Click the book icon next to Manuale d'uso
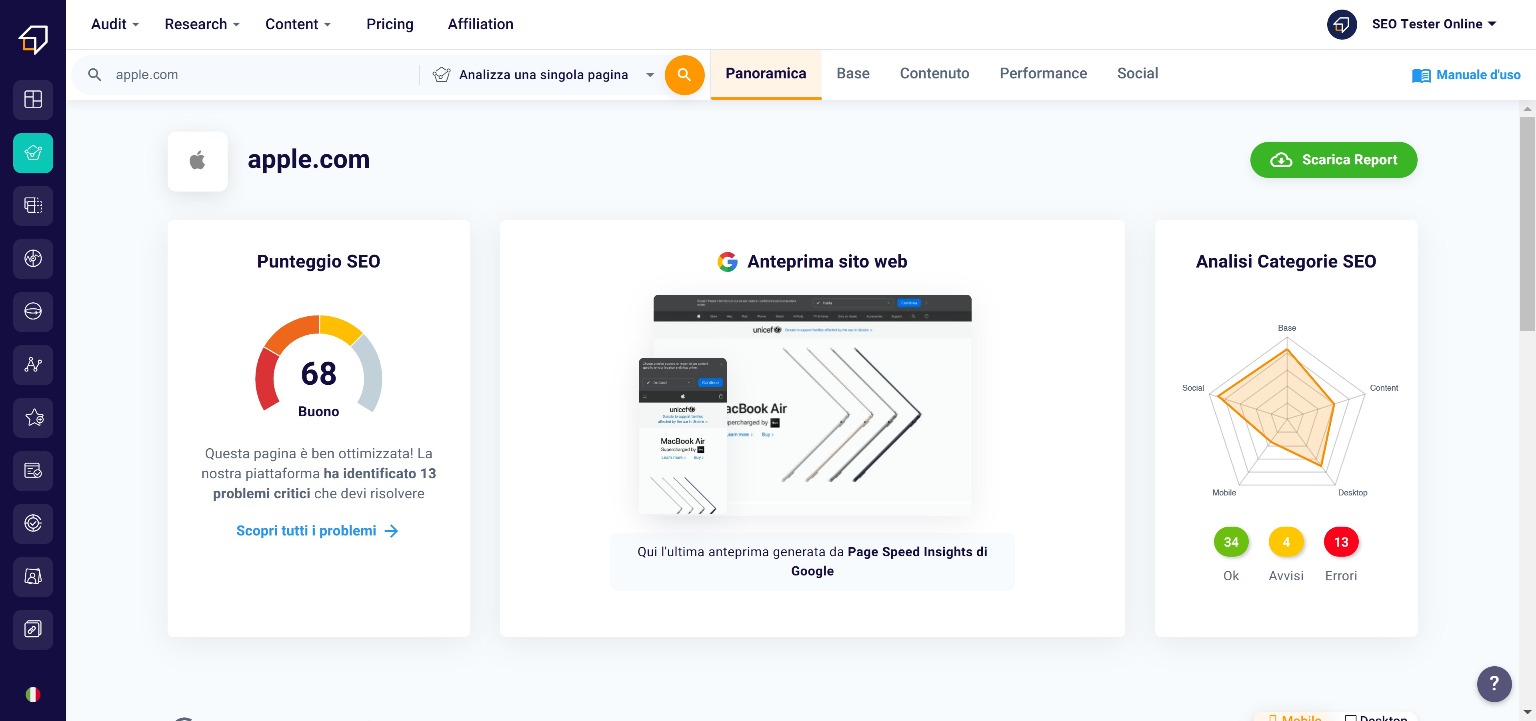 pyautogui.click(x=1421, y=75)
